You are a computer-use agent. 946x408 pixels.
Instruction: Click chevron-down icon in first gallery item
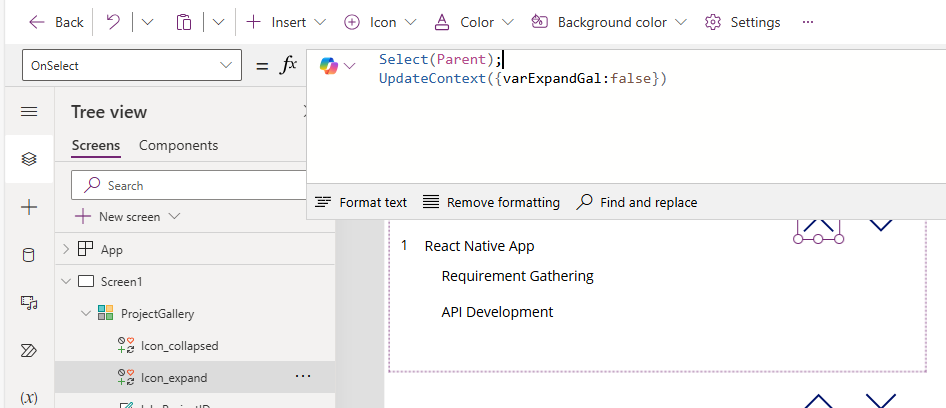[881, 225]
